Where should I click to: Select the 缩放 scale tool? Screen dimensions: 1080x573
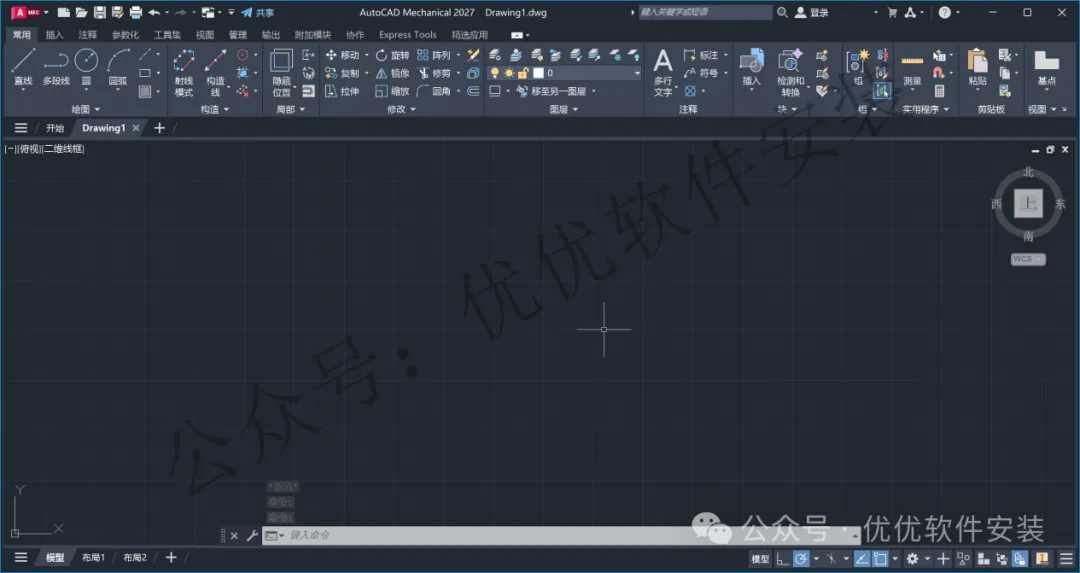pos(393,91)
